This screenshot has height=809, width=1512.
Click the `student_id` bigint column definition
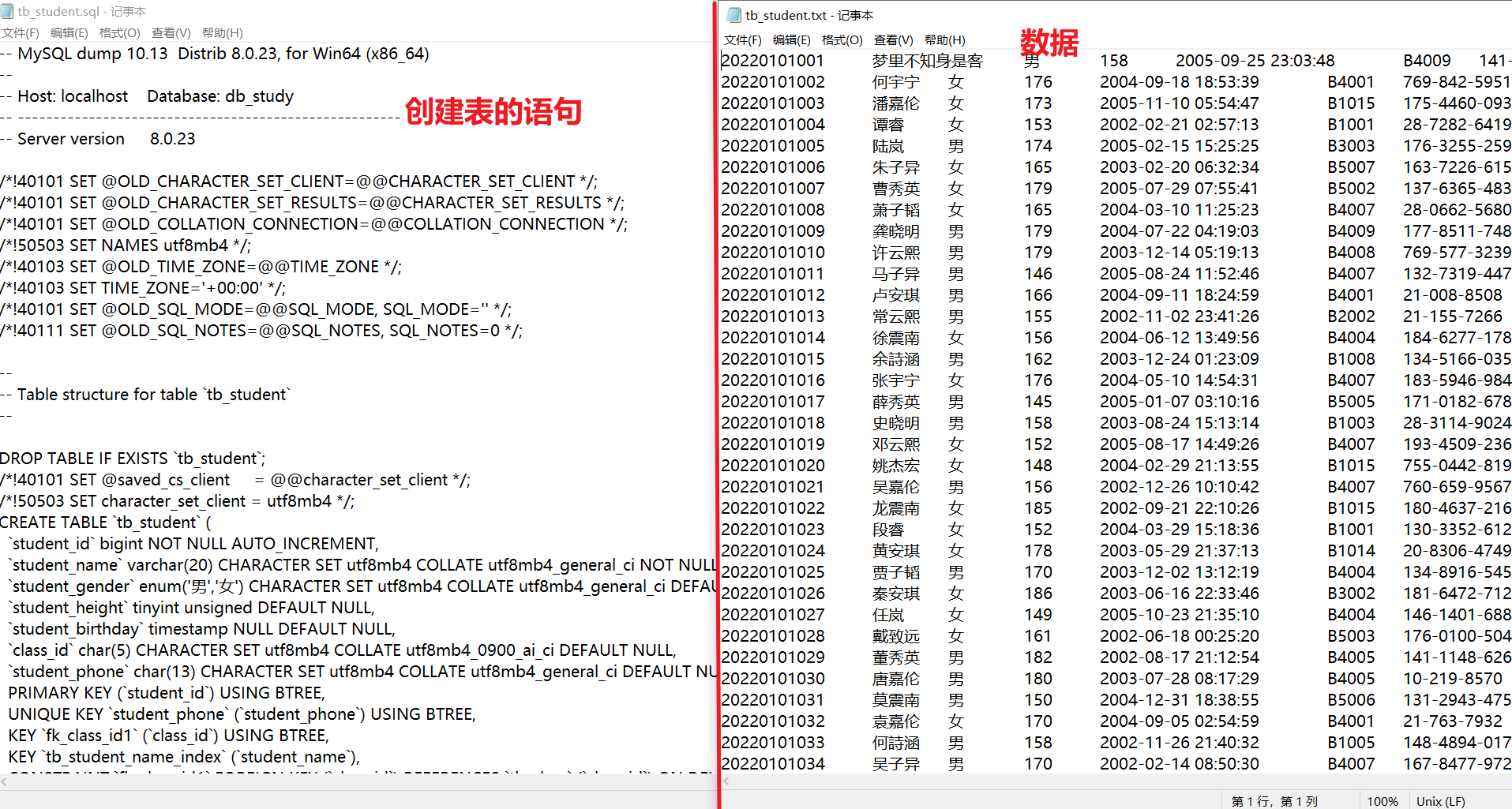193,544
